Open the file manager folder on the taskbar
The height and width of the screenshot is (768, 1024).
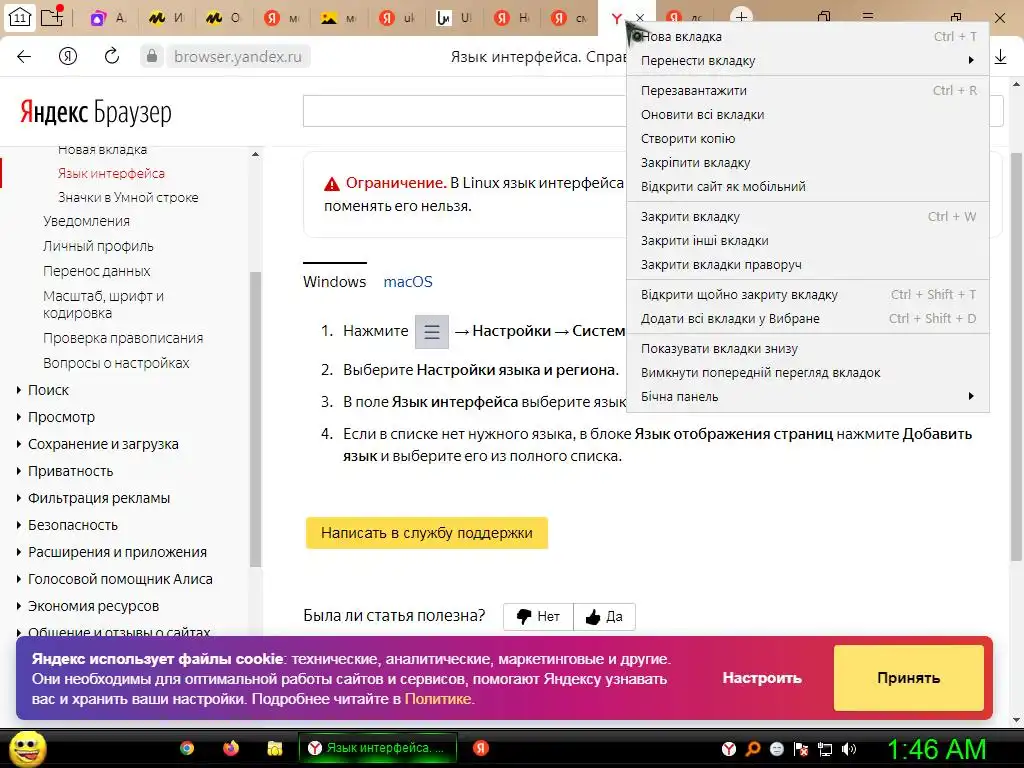tap(274, 748)
